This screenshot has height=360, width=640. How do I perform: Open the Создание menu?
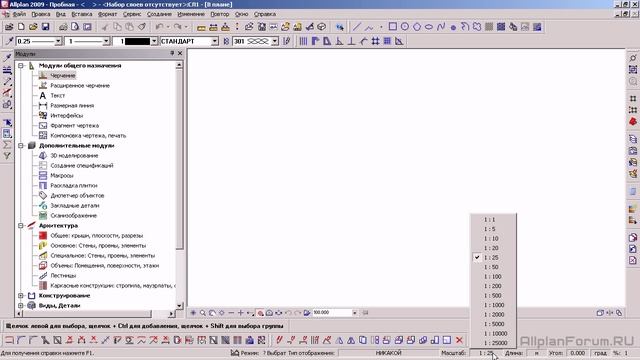tap(159, 14)
